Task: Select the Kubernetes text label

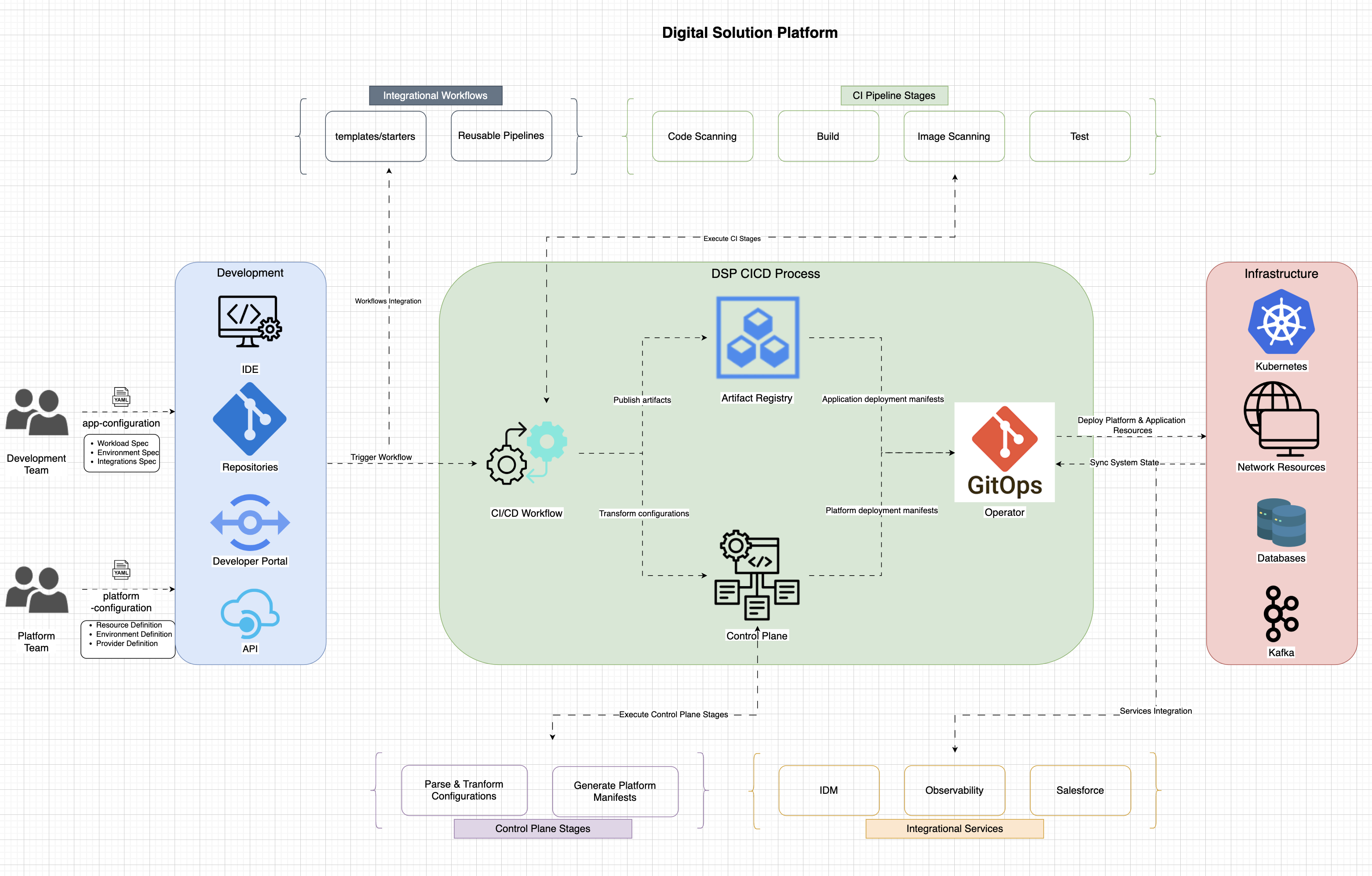Action: coord(1281,366)
